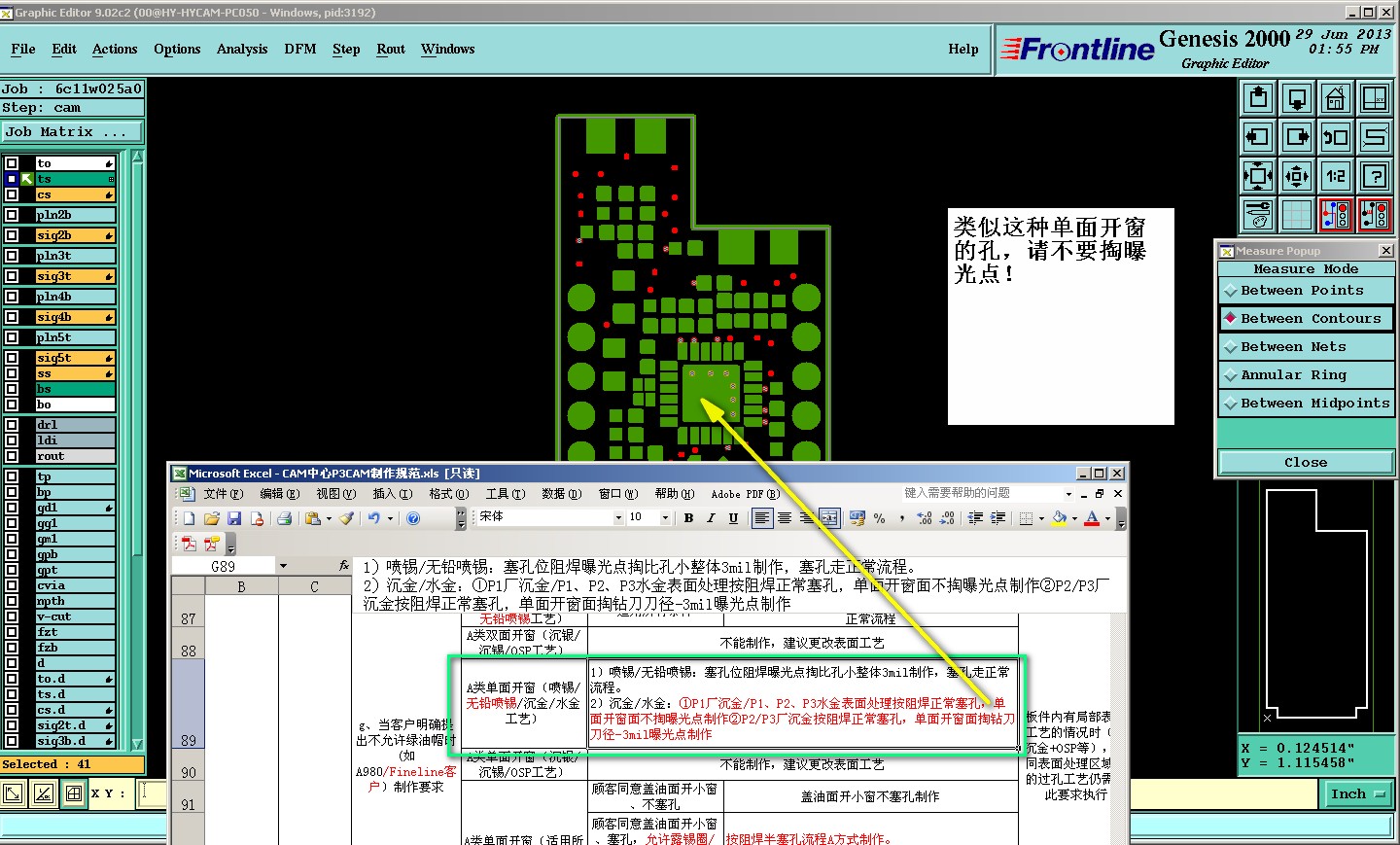Open the Rout menu

click(391, 49)
